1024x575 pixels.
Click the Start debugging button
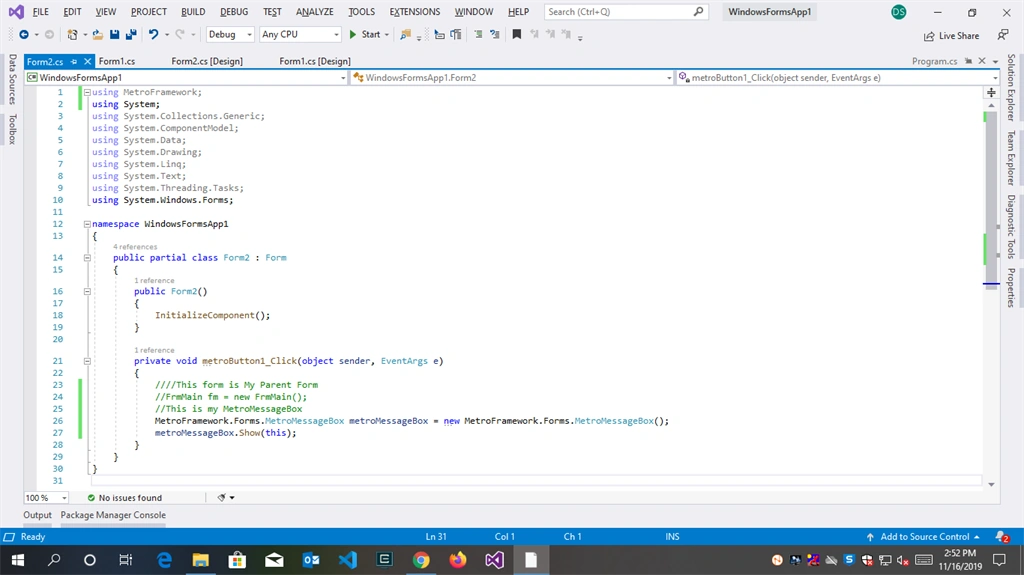pyautogui.click(x=368, y=35)
